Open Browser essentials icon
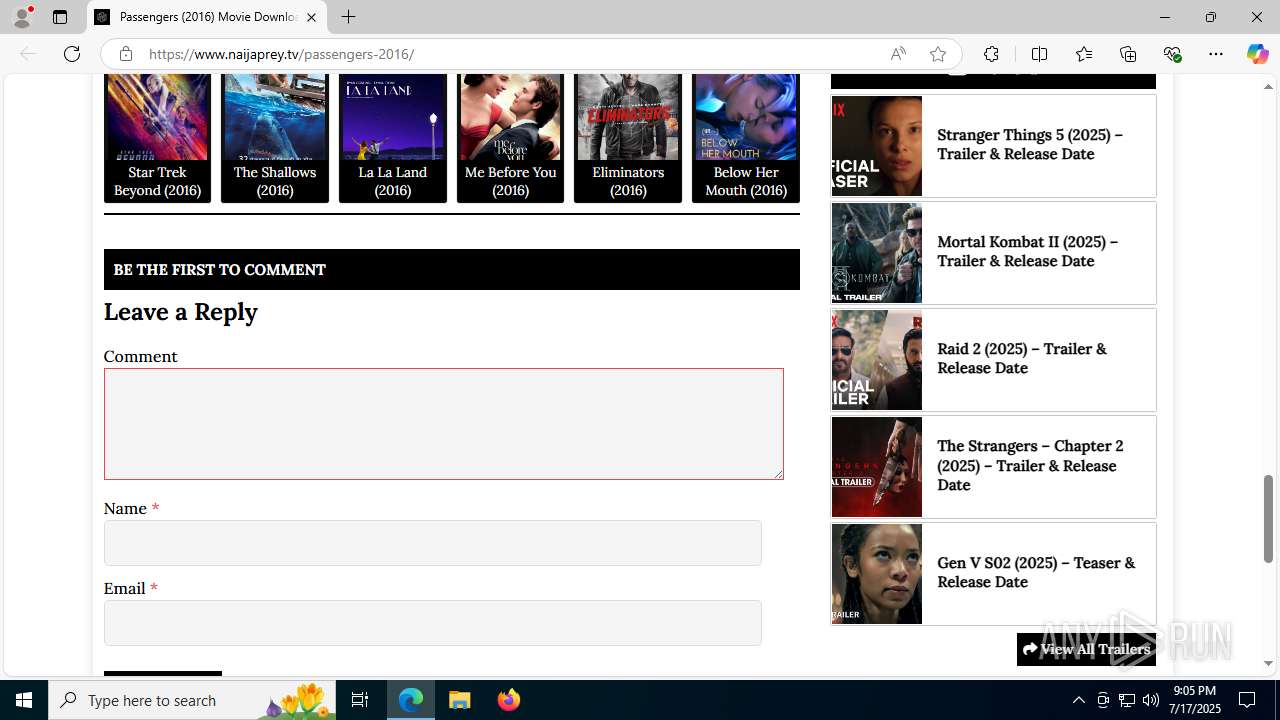 [x=1172, y=54]
